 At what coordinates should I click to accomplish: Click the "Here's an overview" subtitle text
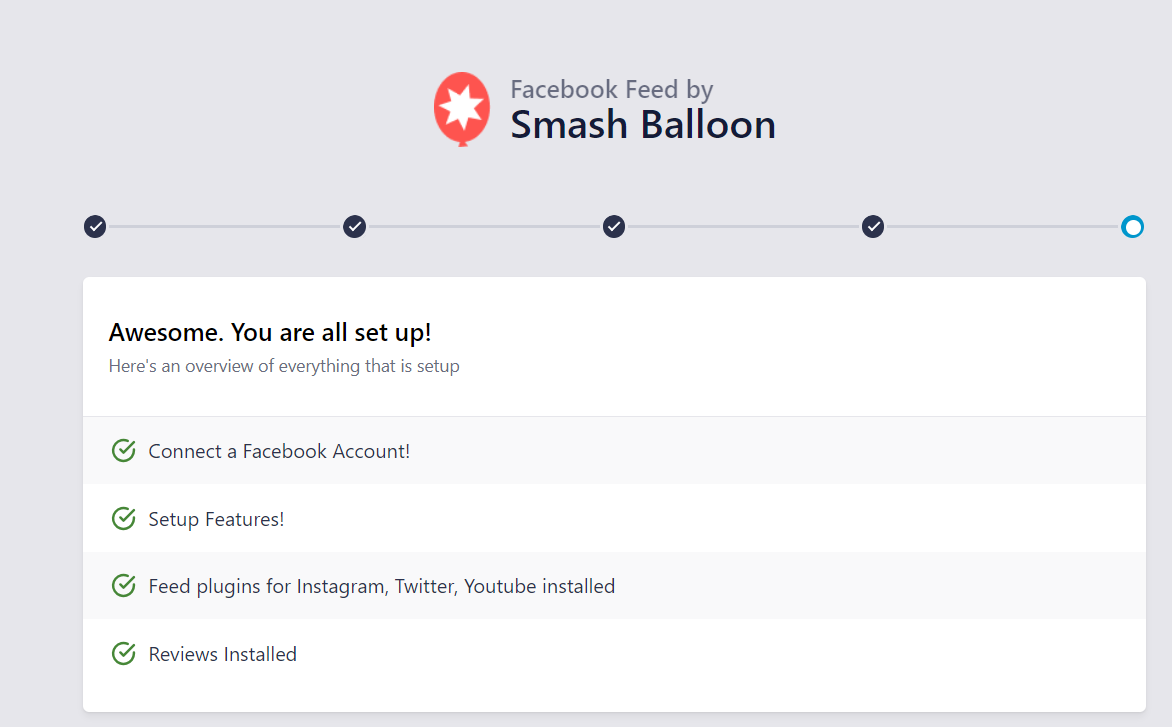point(284,366)
